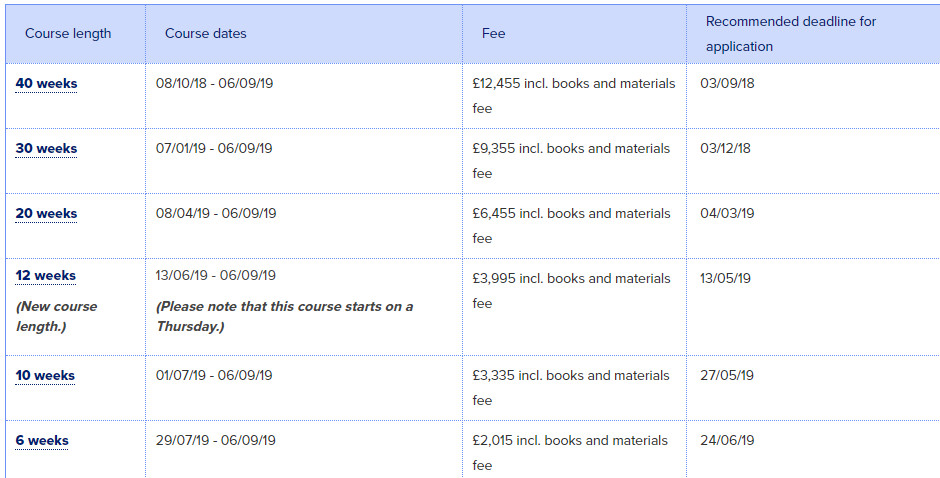
Task: Open the 20 weeks course link
Action: point(46,213)
